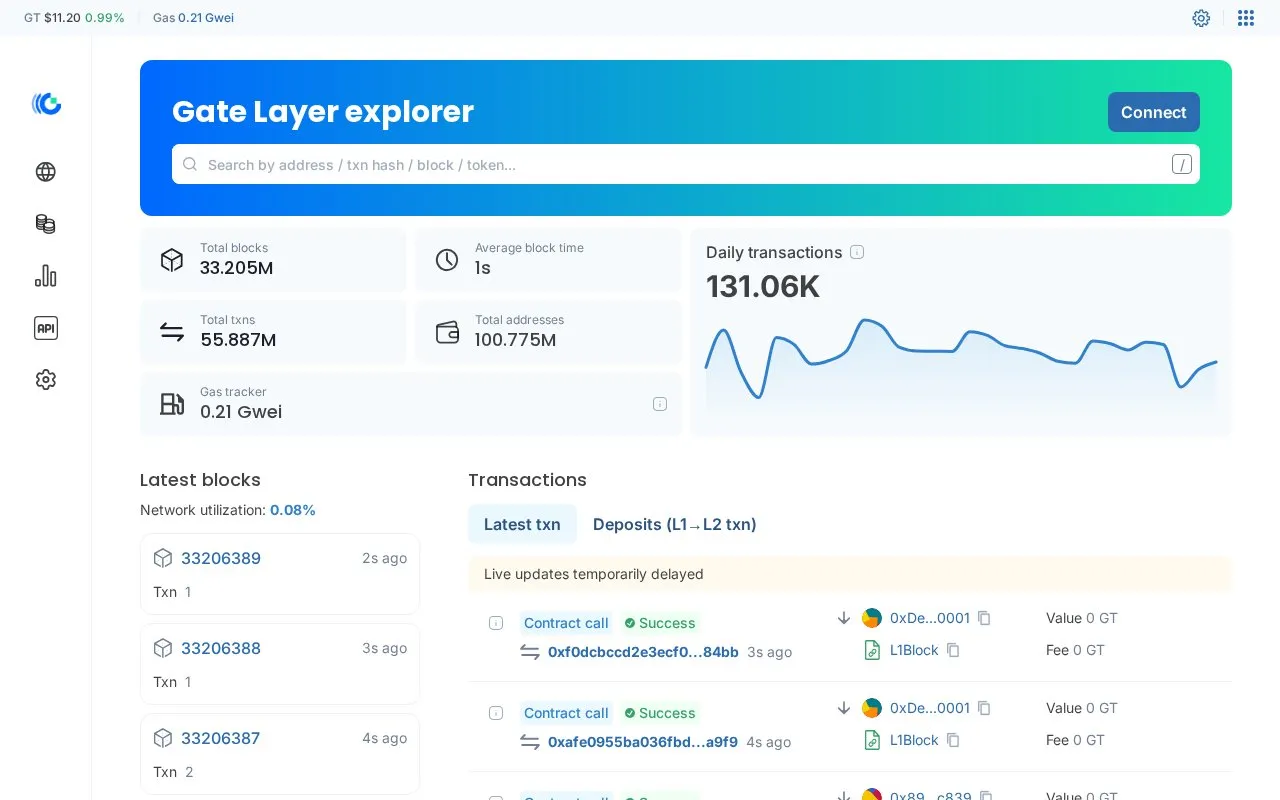Click the Gate Layer logo in sidebar
Image resolution: width=1280 pixels, height=800 pixels.
click(x=46, y=103)
